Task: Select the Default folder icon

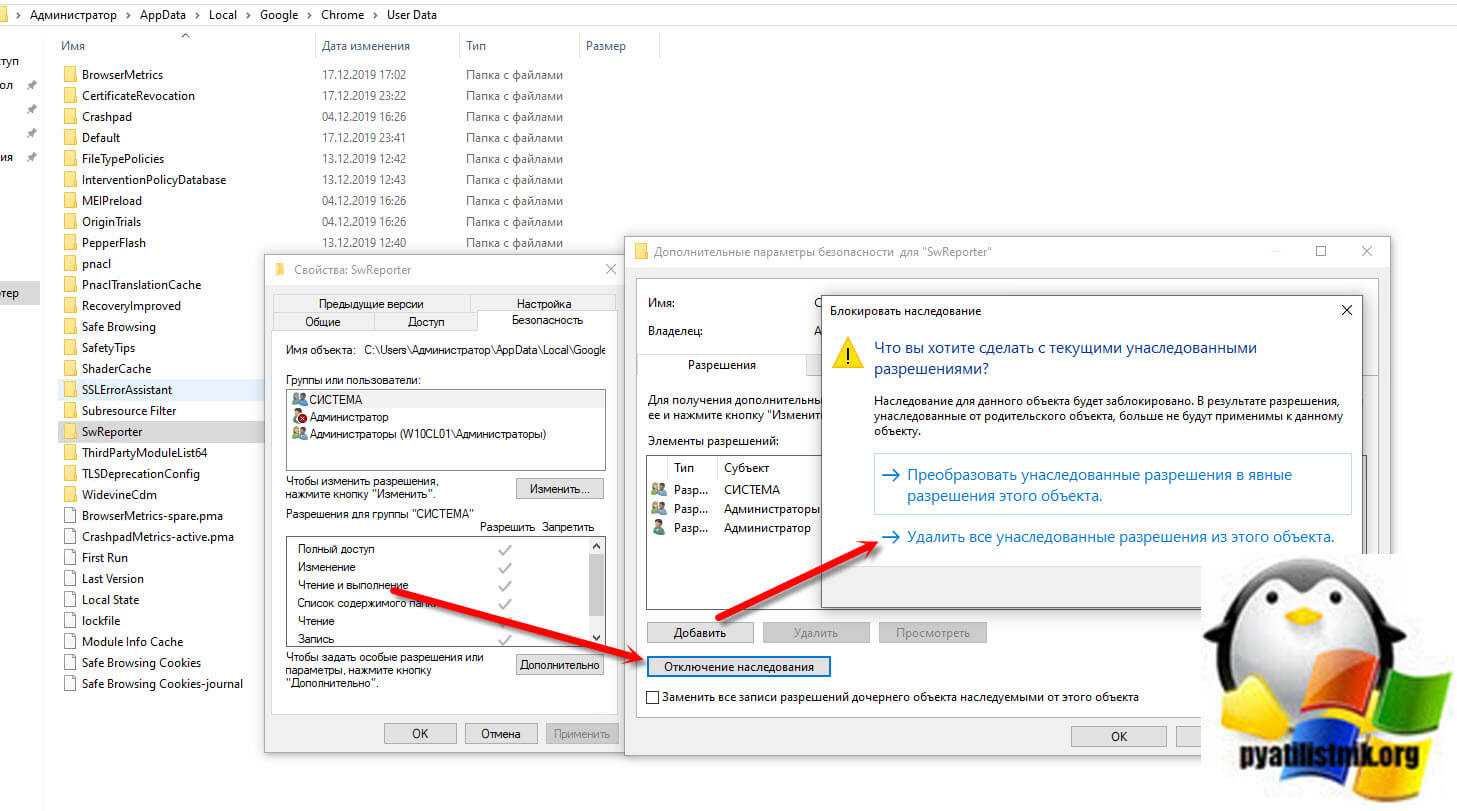Action: [69, 138]
